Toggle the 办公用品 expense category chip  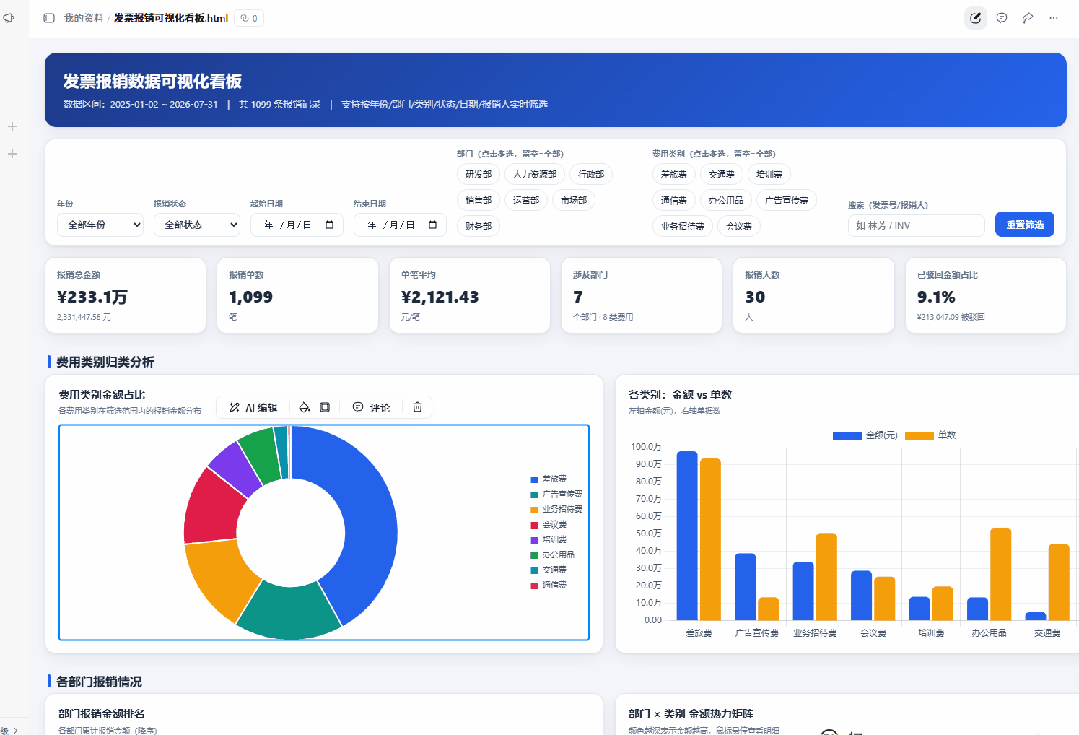(726, 200)
